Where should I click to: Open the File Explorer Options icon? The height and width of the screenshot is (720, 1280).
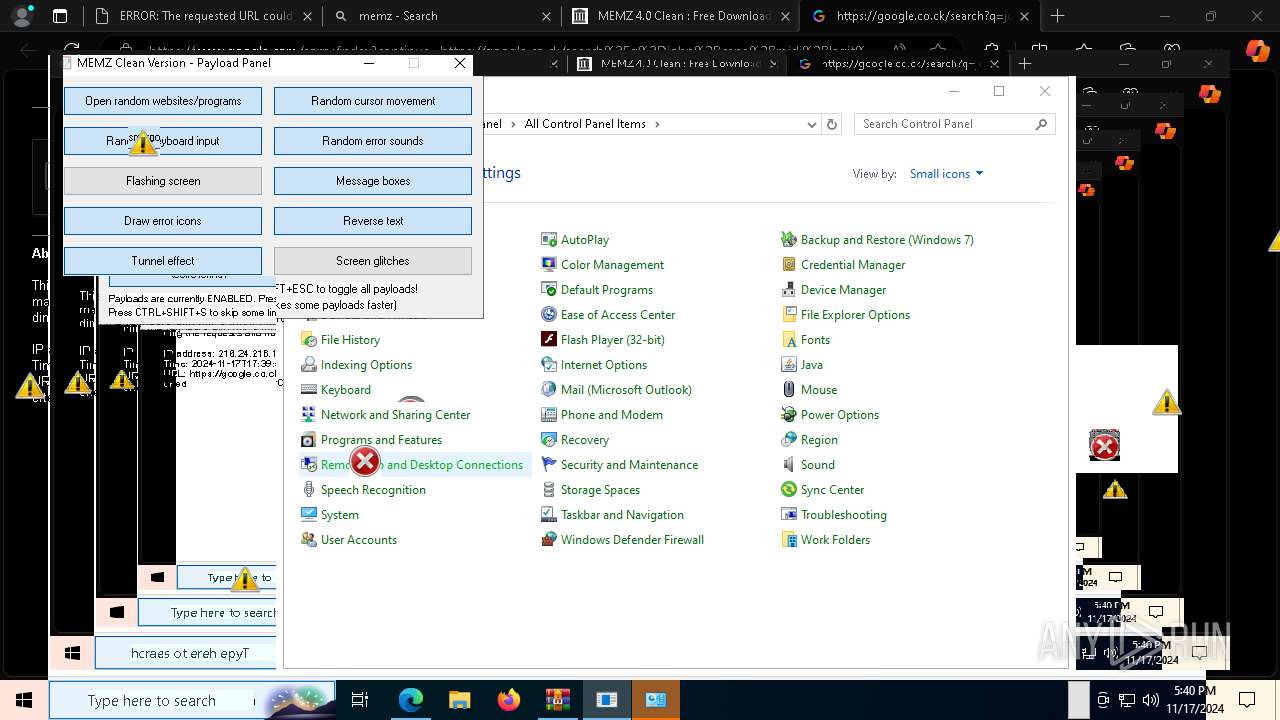[x=789, y=315]
